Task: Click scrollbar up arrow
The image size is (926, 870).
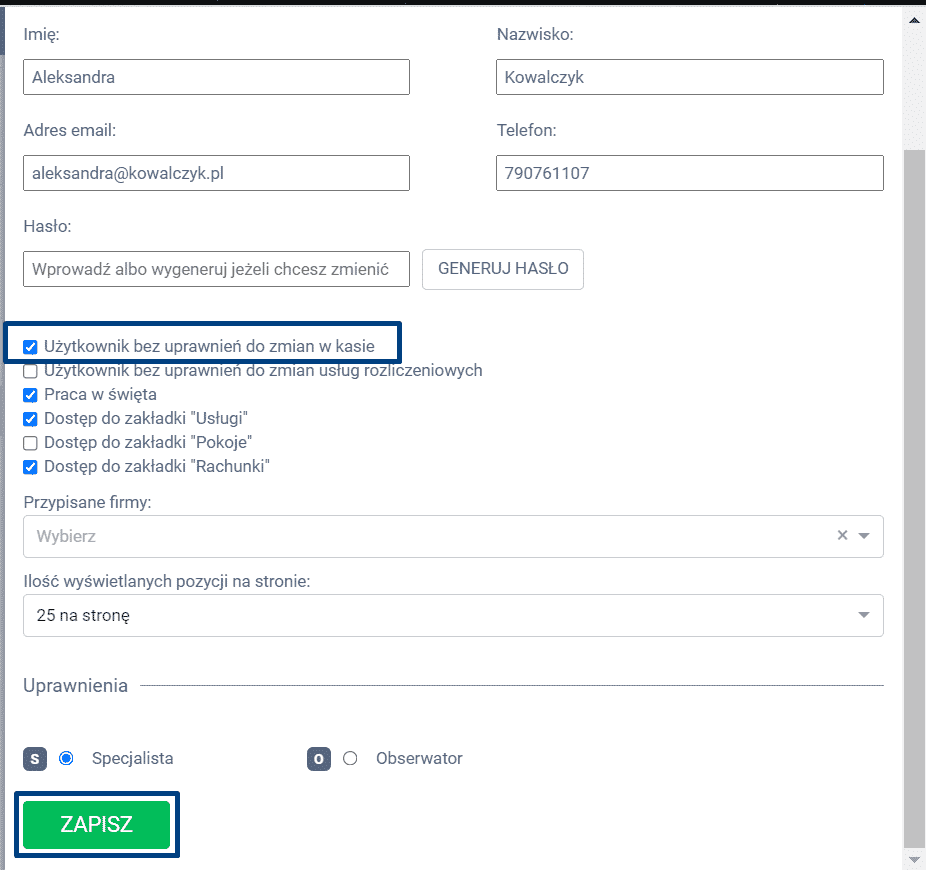Action: pyautogui.click(x=914, y=16)
